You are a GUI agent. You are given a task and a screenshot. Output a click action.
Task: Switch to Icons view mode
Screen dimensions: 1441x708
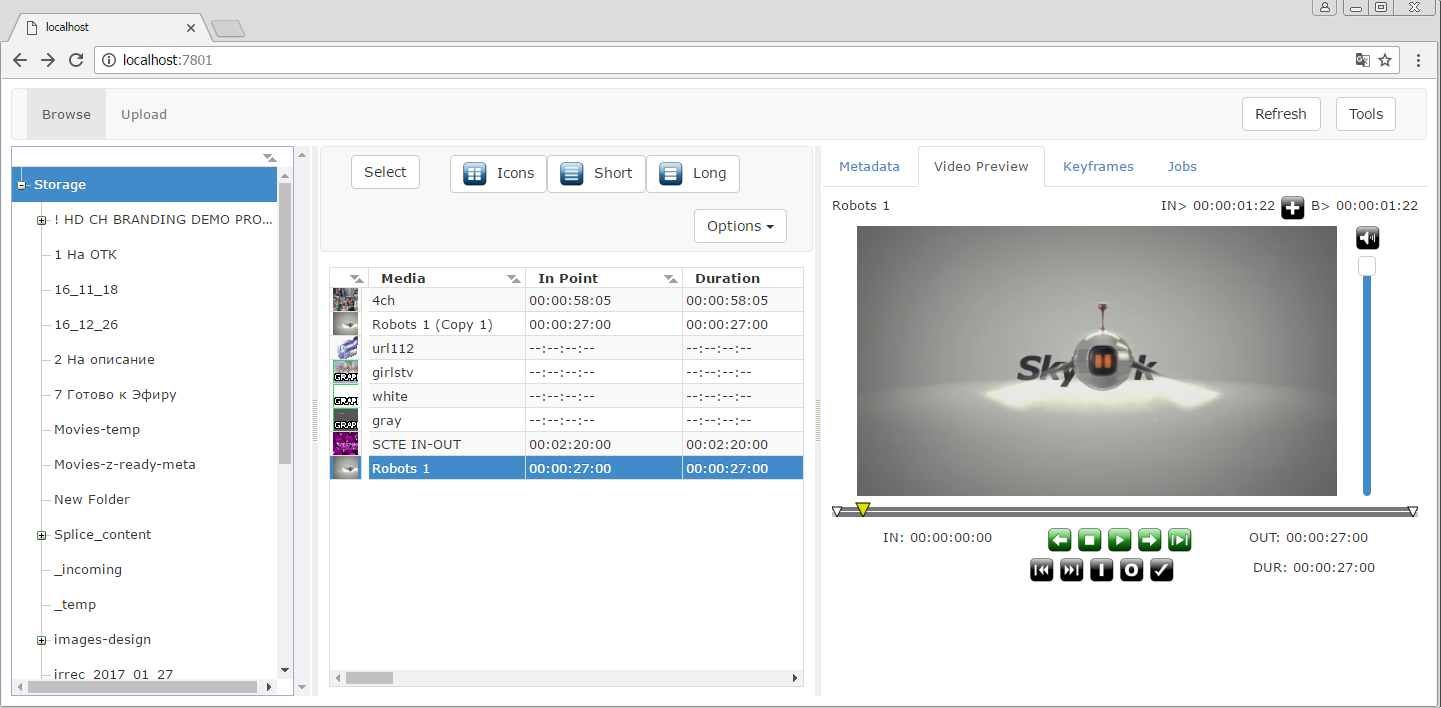click(x=498, y=173)
